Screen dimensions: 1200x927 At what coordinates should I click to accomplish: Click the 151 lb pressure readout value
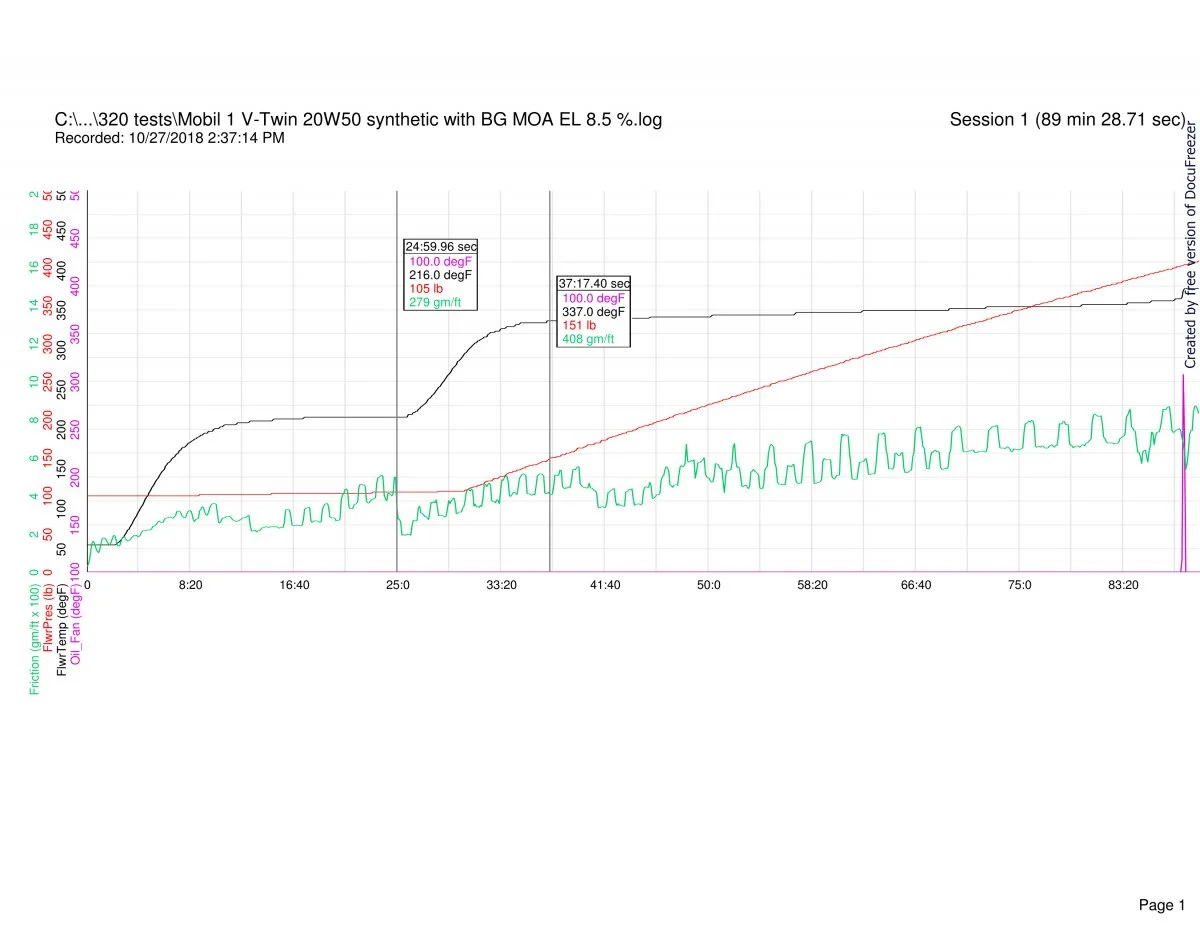click(579, 326)
